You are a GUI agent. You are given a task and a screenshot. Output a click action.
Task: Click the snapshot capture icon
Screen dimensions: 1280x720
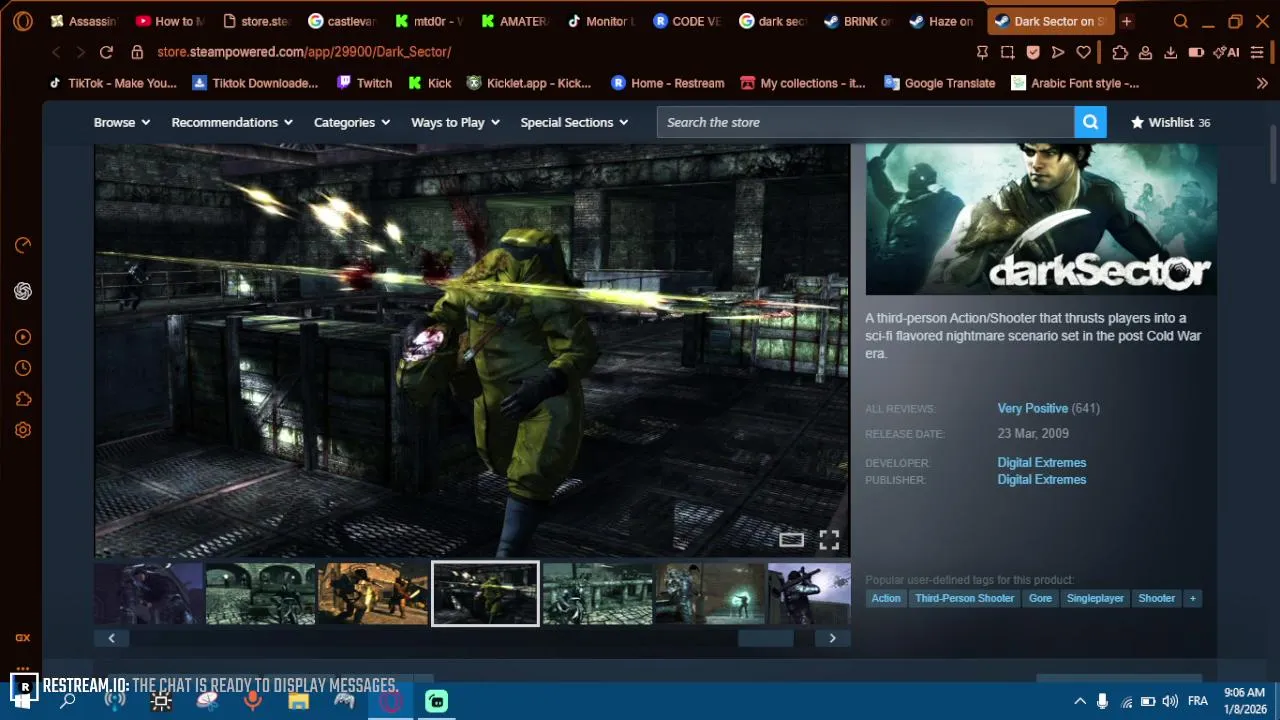coord(1007,52)
